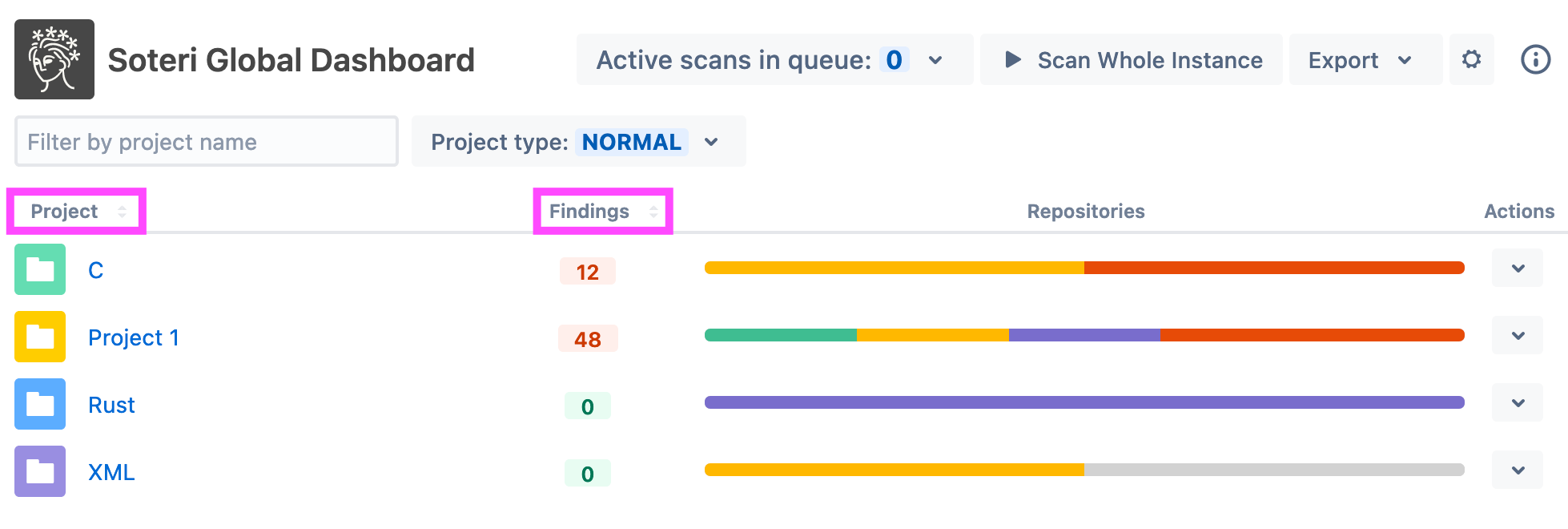This screenshot has height=529, width=1568.
Task: Click the purple XML folder icon
Action: [40, 471]
